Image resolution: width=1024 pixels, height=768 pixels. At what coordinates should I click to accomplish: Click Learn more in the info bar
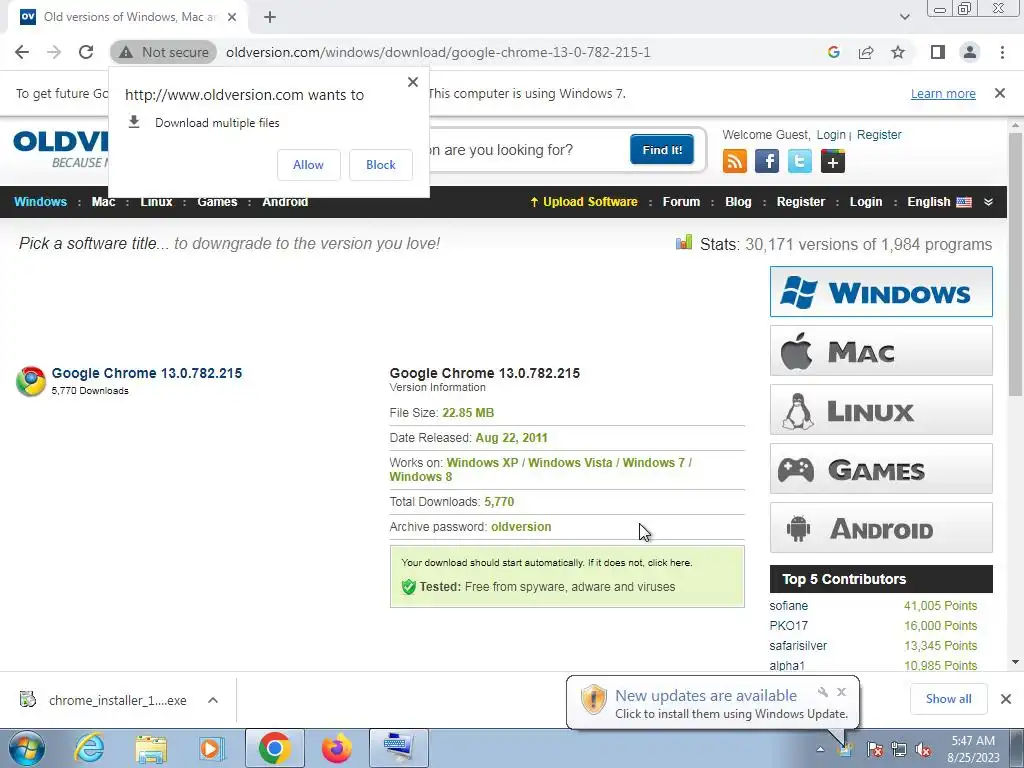click(x=943, y=93)
